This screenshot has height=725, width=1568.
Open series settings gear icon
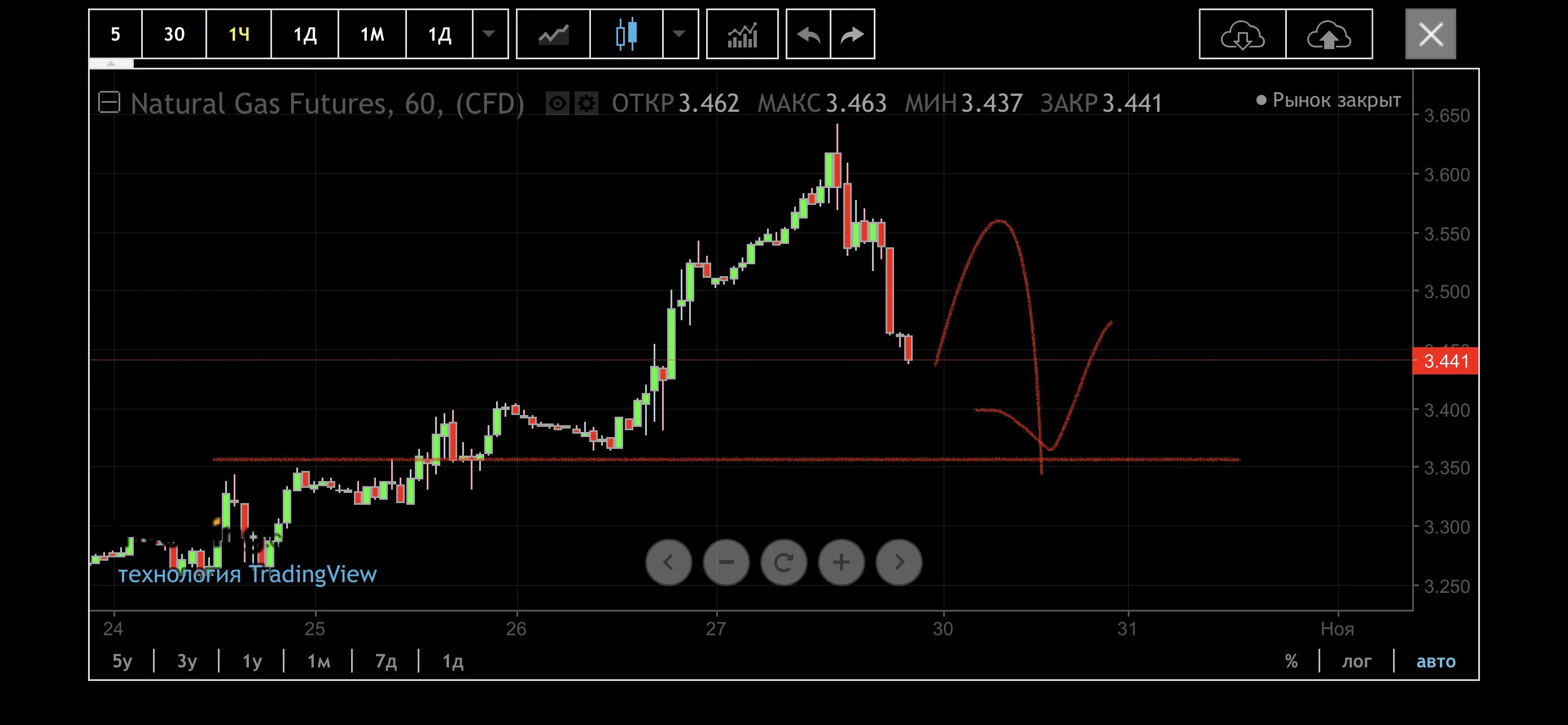tap(587, 103)
